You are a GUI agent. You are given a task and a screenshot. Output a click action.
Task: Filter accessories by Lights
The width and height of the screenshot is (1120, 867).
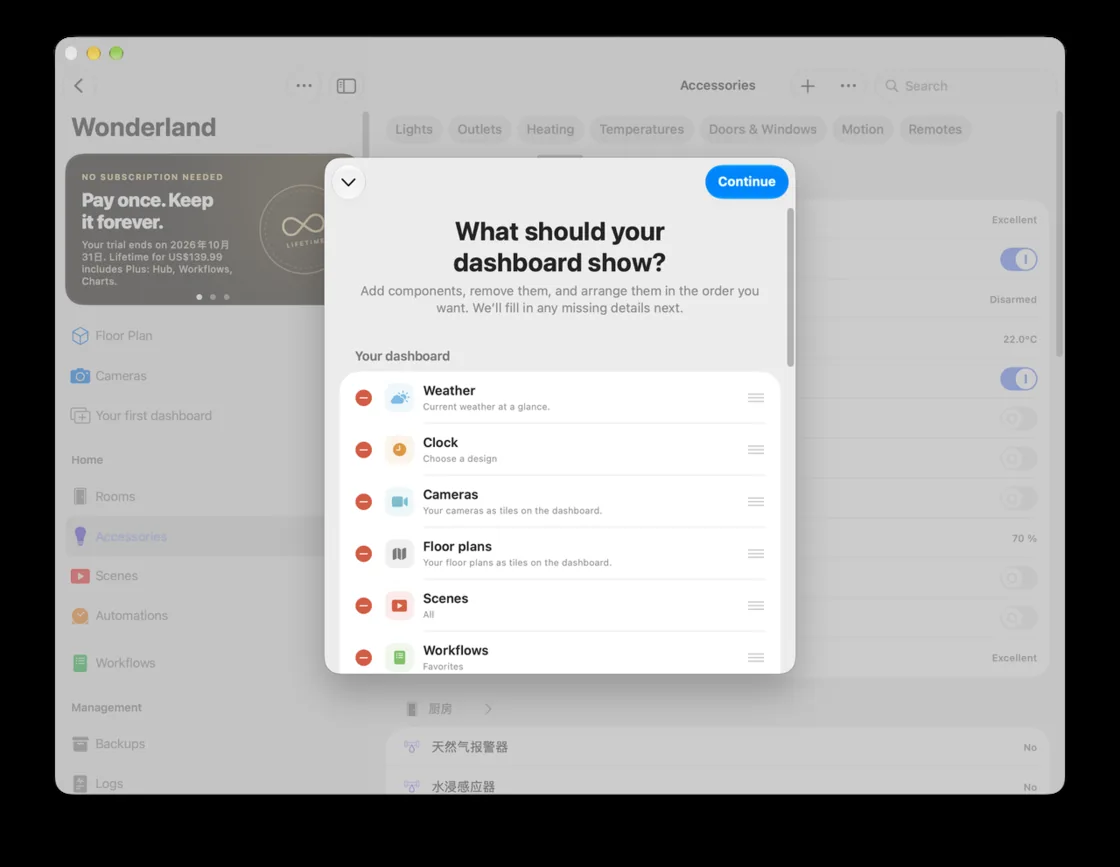[414, 129]
